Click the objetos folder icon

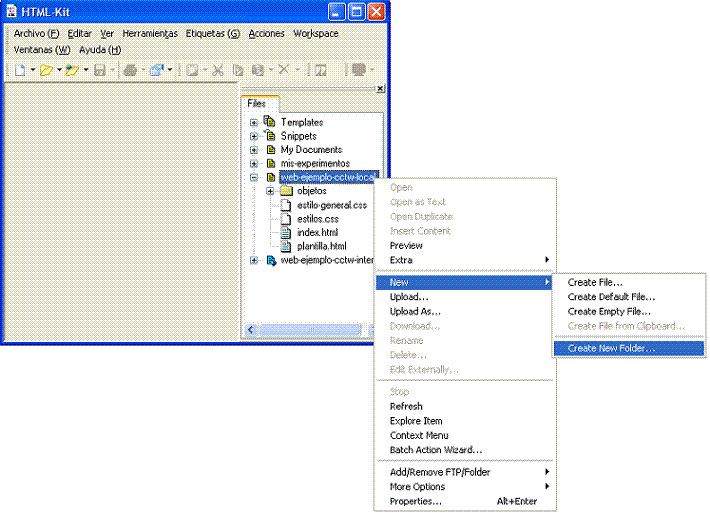pyautogui.click(x=286, y=191)
